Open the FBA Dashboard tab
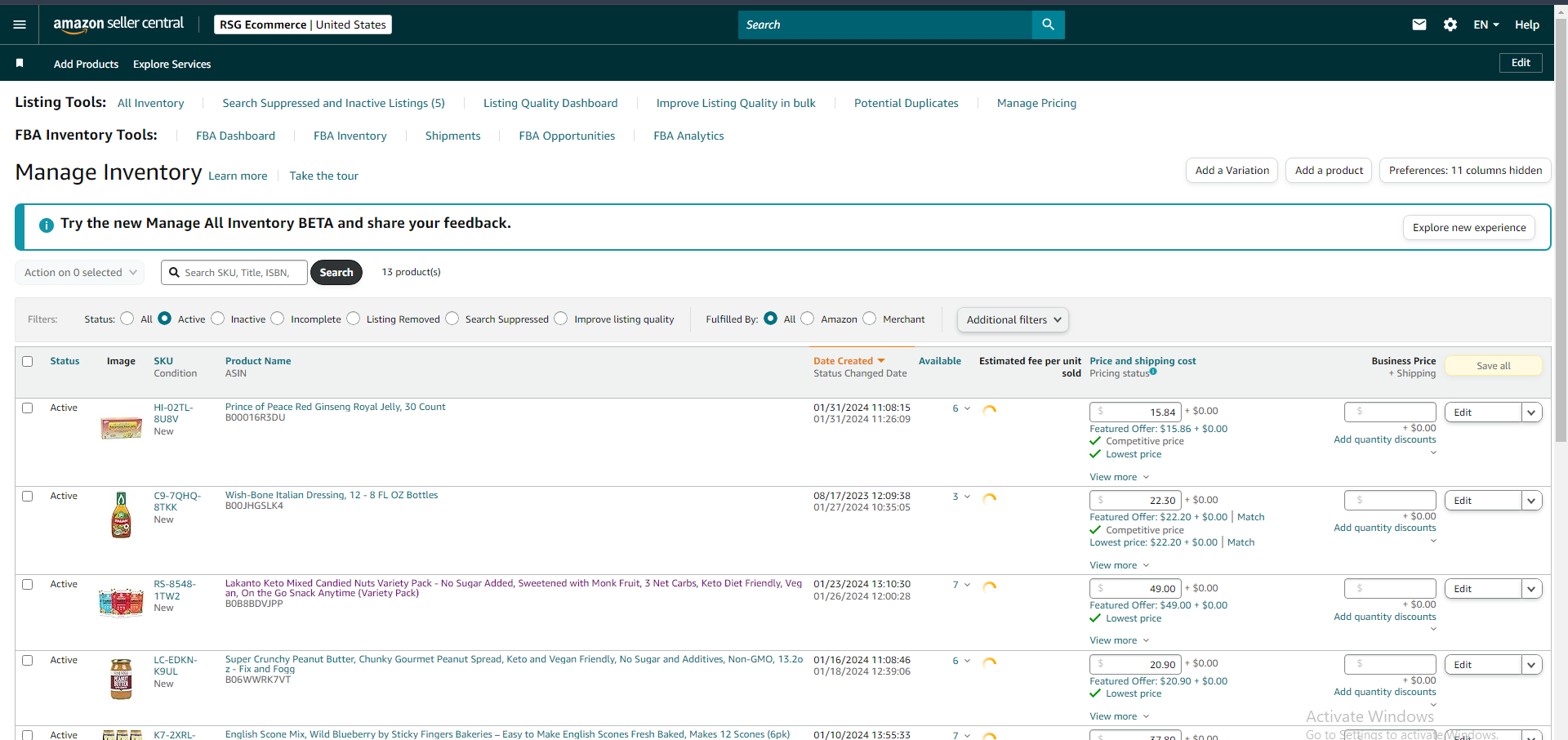Screen dimensions: 1568x740 tap(235, 136)
